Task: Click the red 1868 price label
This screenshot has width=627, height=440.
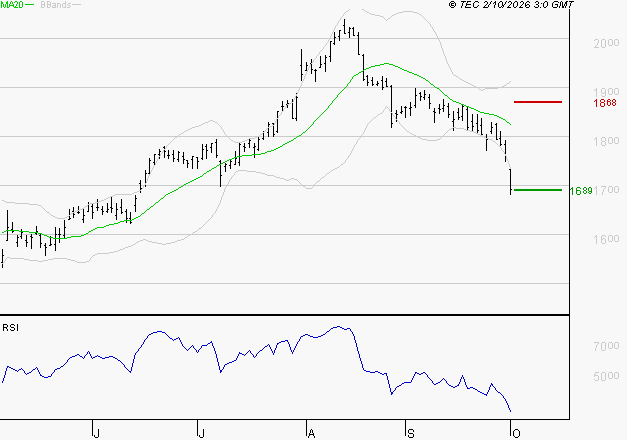Action: pyautogui.click(x=605, y=103)
